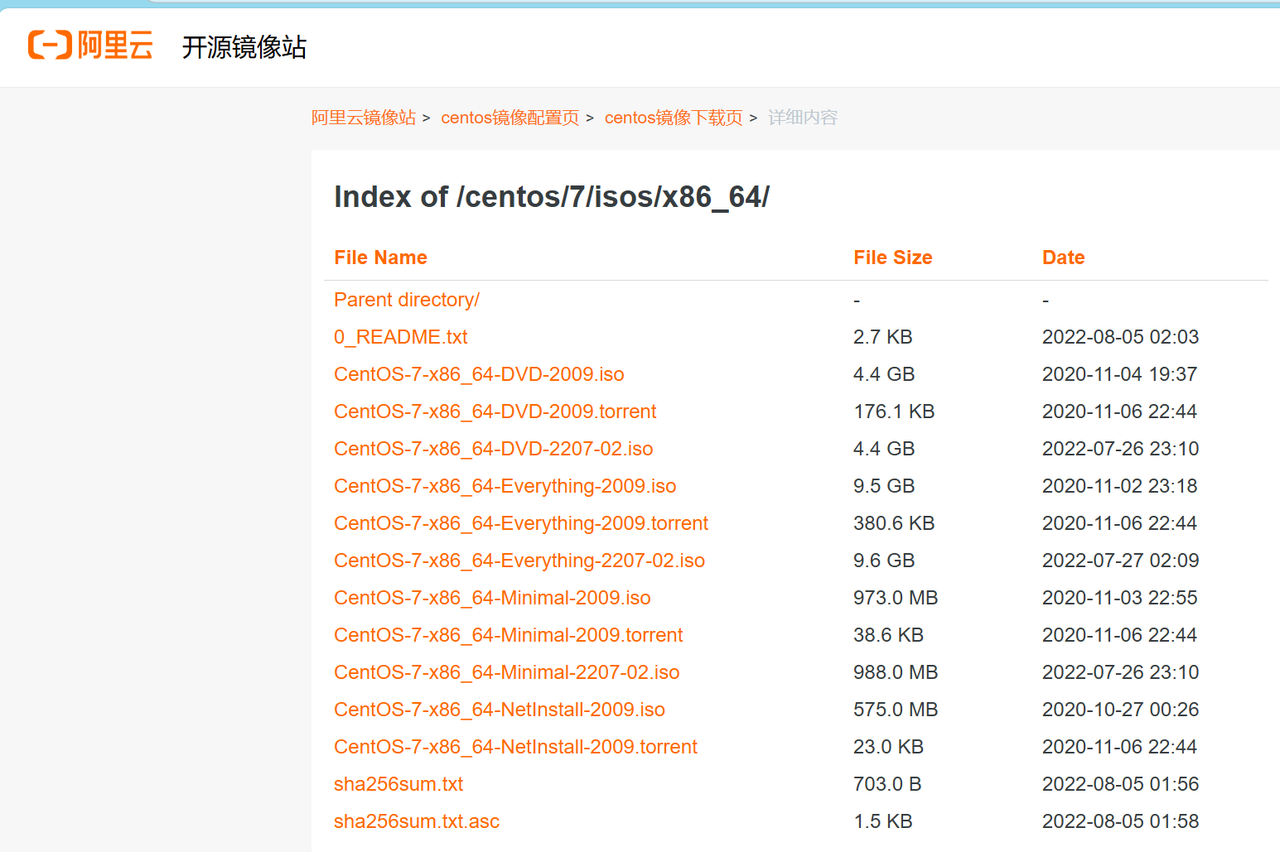
Task: Download CentOS-7-x86_64-Minimal-2009.torrent
Action: tap(509, 635)
